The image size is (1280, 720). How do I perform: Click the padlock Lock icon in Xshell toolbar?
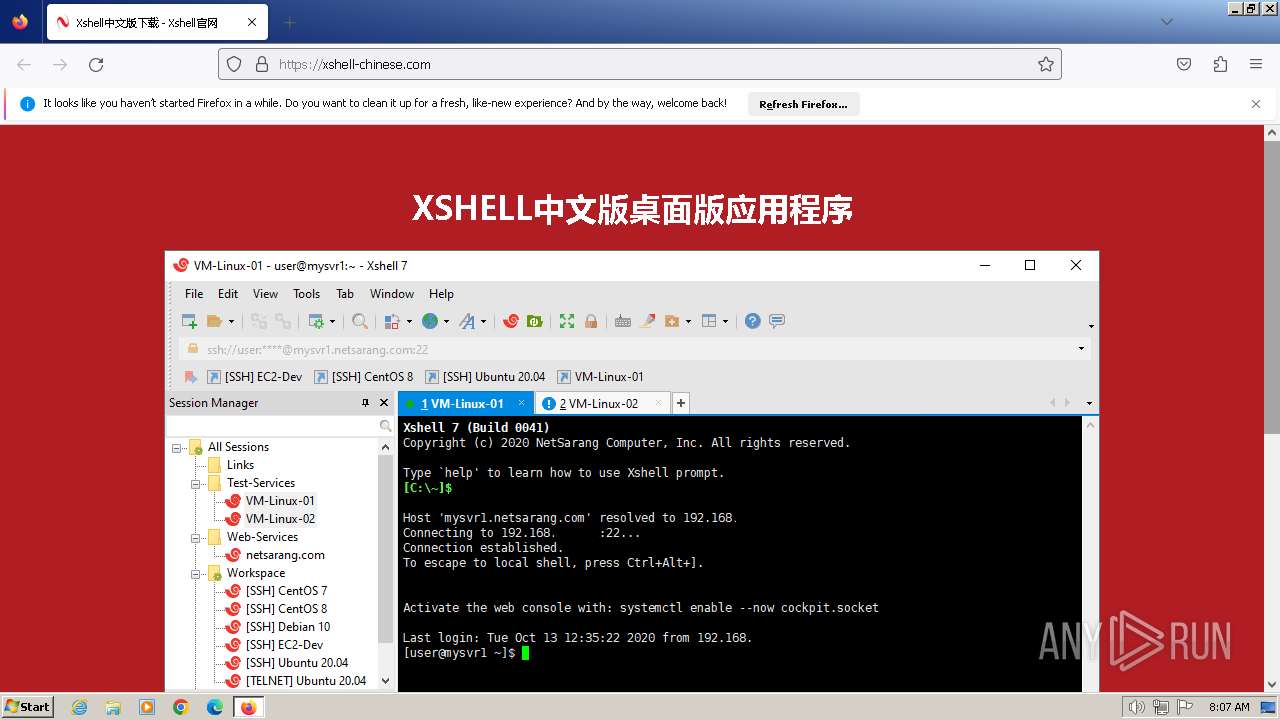click(591, 321)
